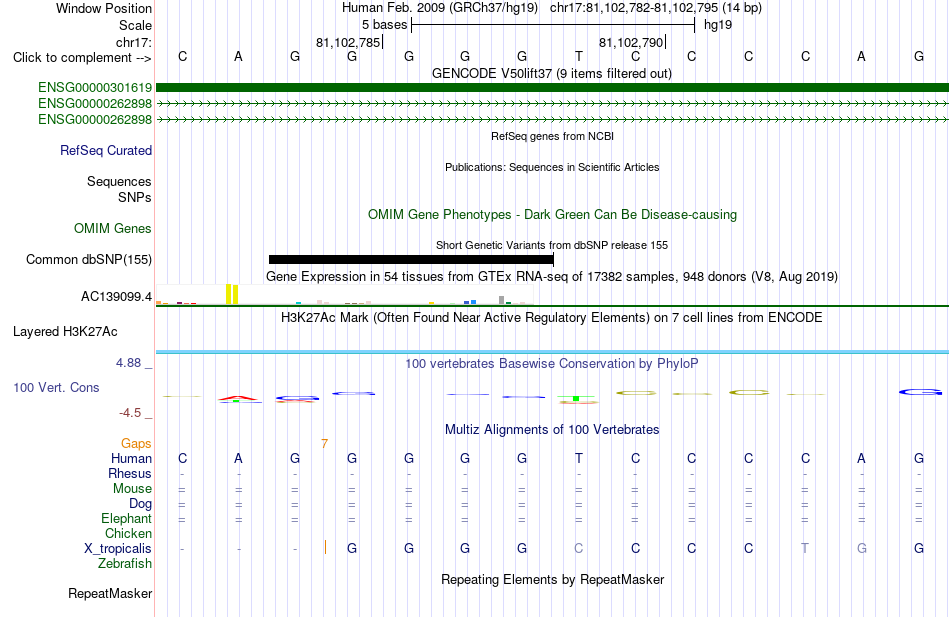Click the ENSG00000301619 green gene bar
This screenshot has height=617, width=950.
552,88
